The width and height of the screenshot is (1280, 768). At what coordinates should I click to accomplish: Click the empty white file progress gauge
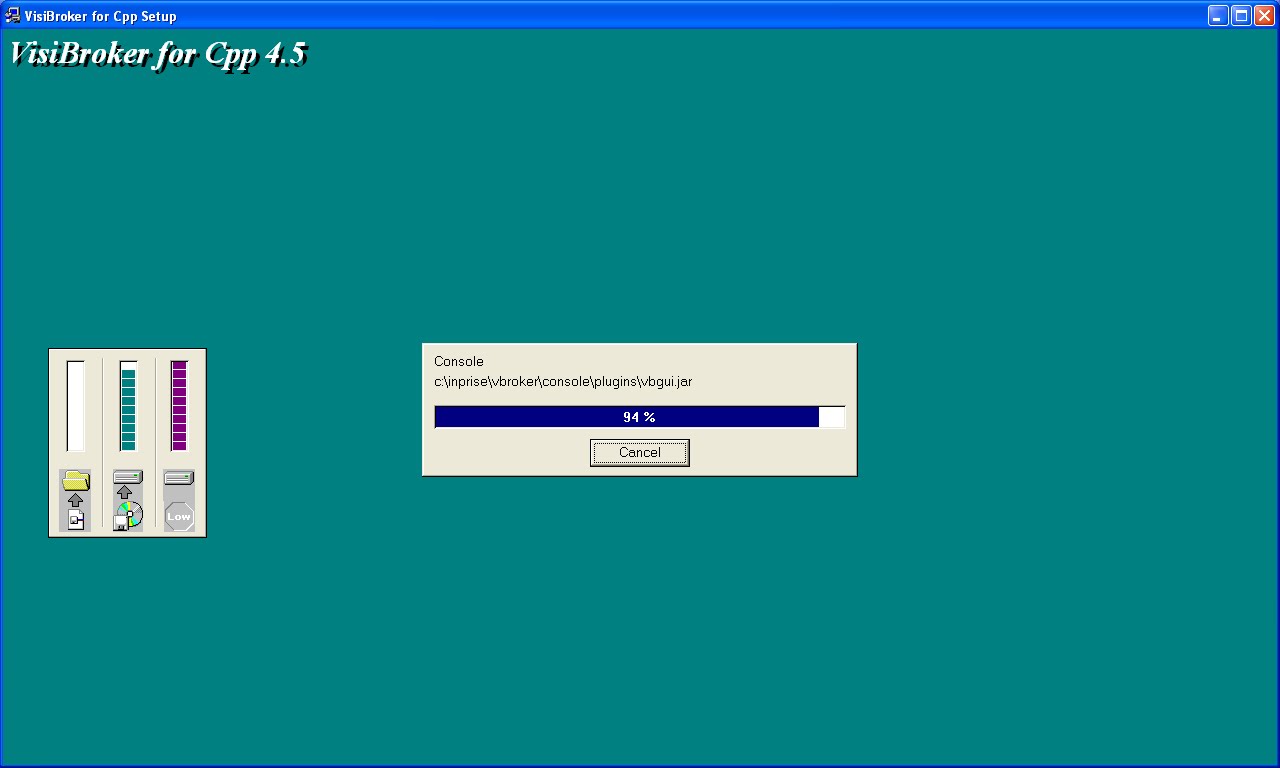(x=76, y=406)
